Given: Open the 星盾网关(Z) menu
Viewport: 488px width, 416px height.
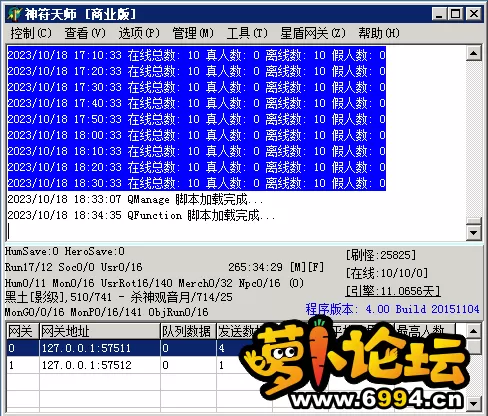Looking at the screenshot, I should (x=313, y=33).
